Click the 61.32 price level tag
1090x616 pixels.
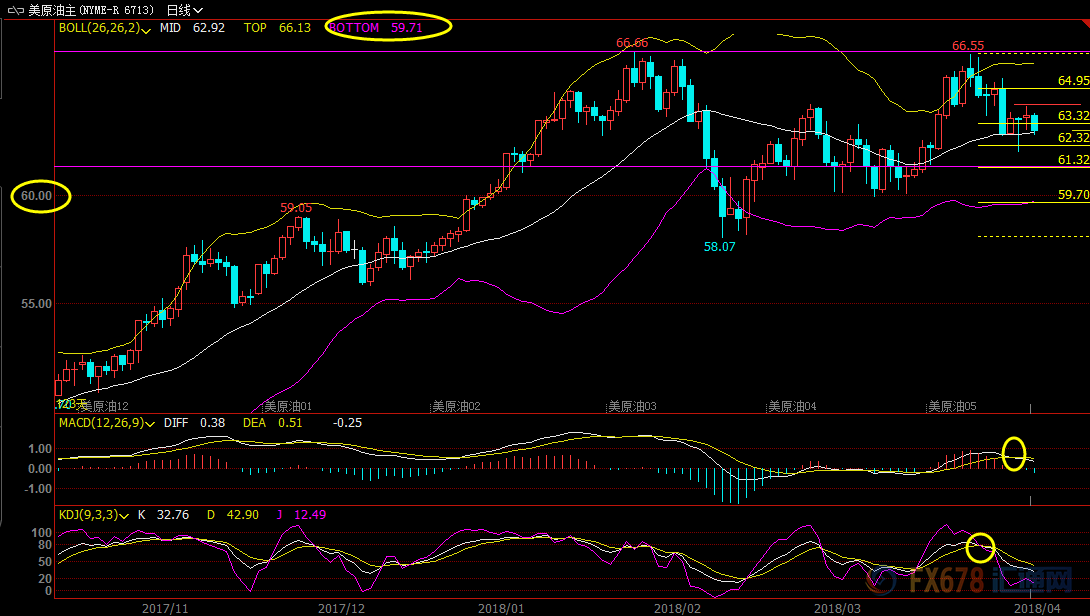(1073, 160)
